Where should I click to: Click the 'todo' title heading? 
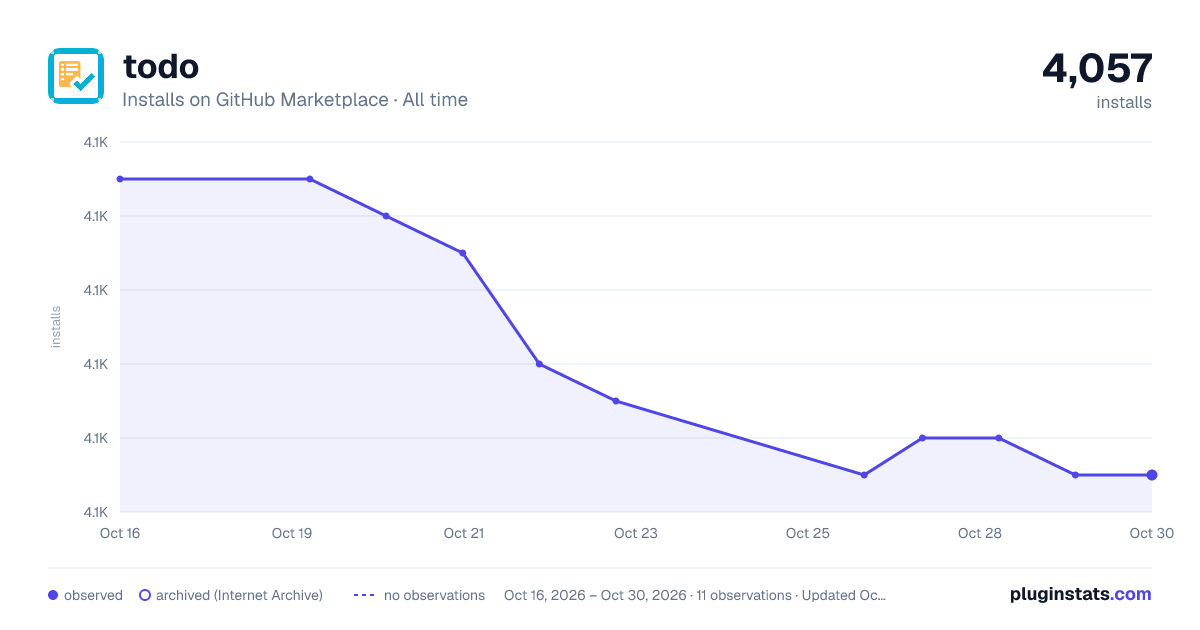[x=161, y=66]
